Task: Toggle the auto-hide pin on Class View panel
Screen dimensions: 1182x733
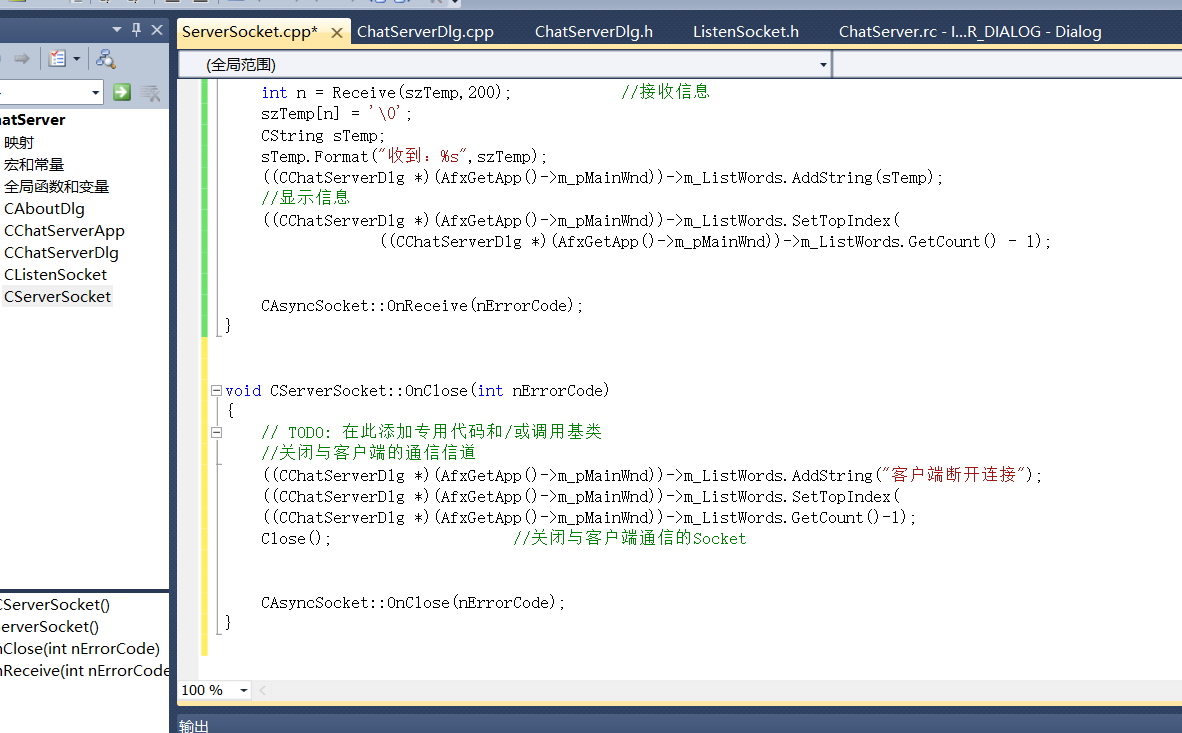Action: coord(137,30)
